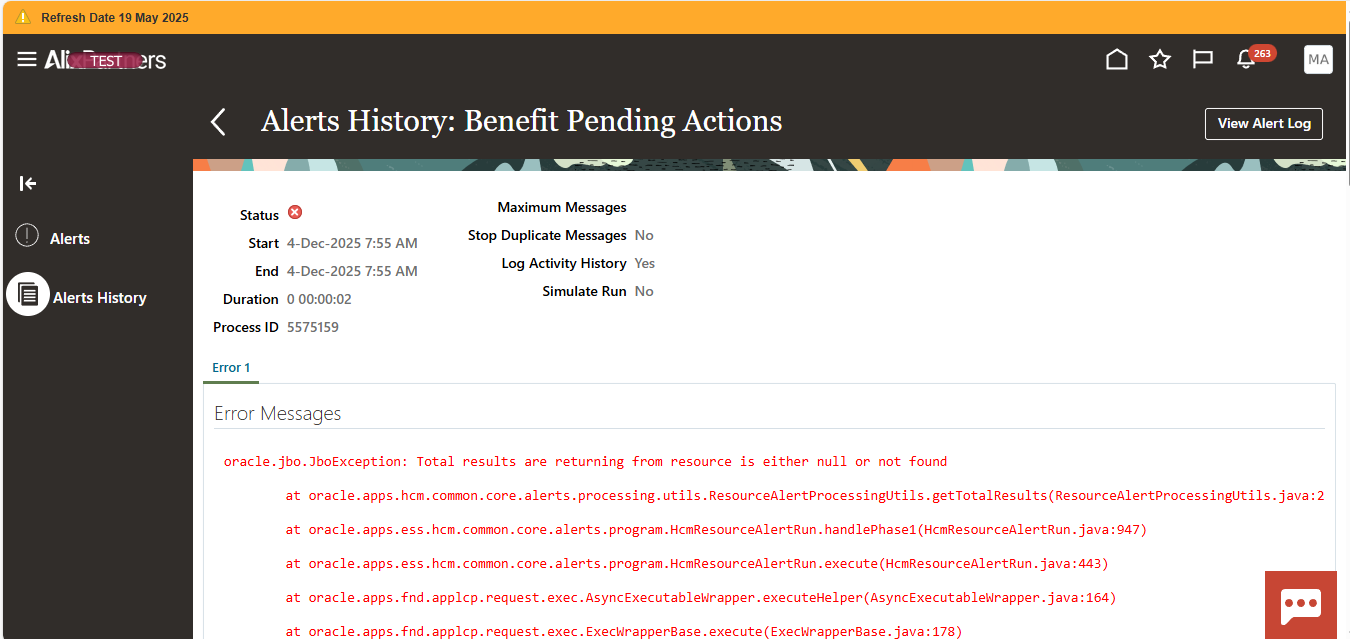Image resolution: width=1350 pixels, height=639 pixels.
Task: Click the Maximum Messages label
Action: tap(562, 207)
